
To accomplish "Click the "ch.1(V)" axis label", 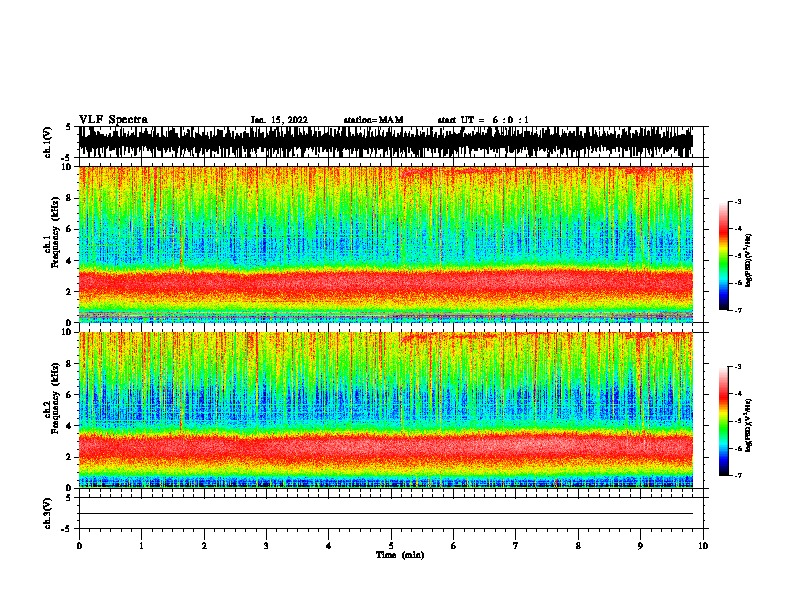I will click(48, 142).
